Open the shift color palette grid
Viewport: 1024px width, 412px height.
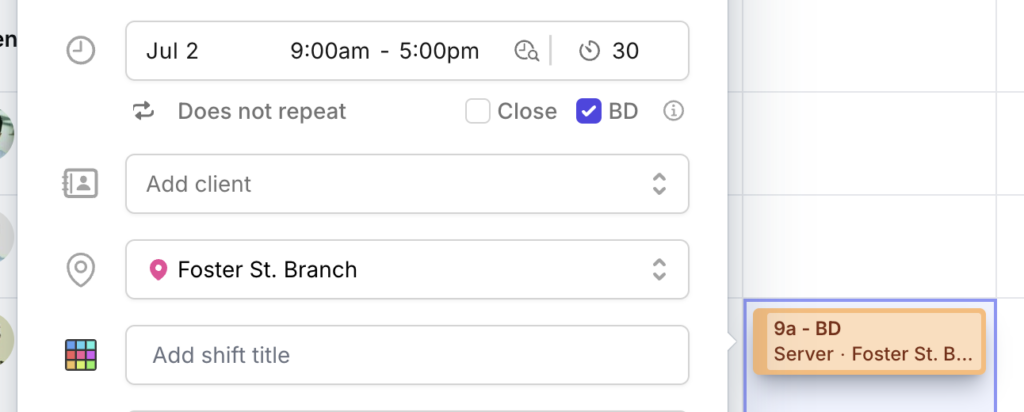(x=81, y=355)
